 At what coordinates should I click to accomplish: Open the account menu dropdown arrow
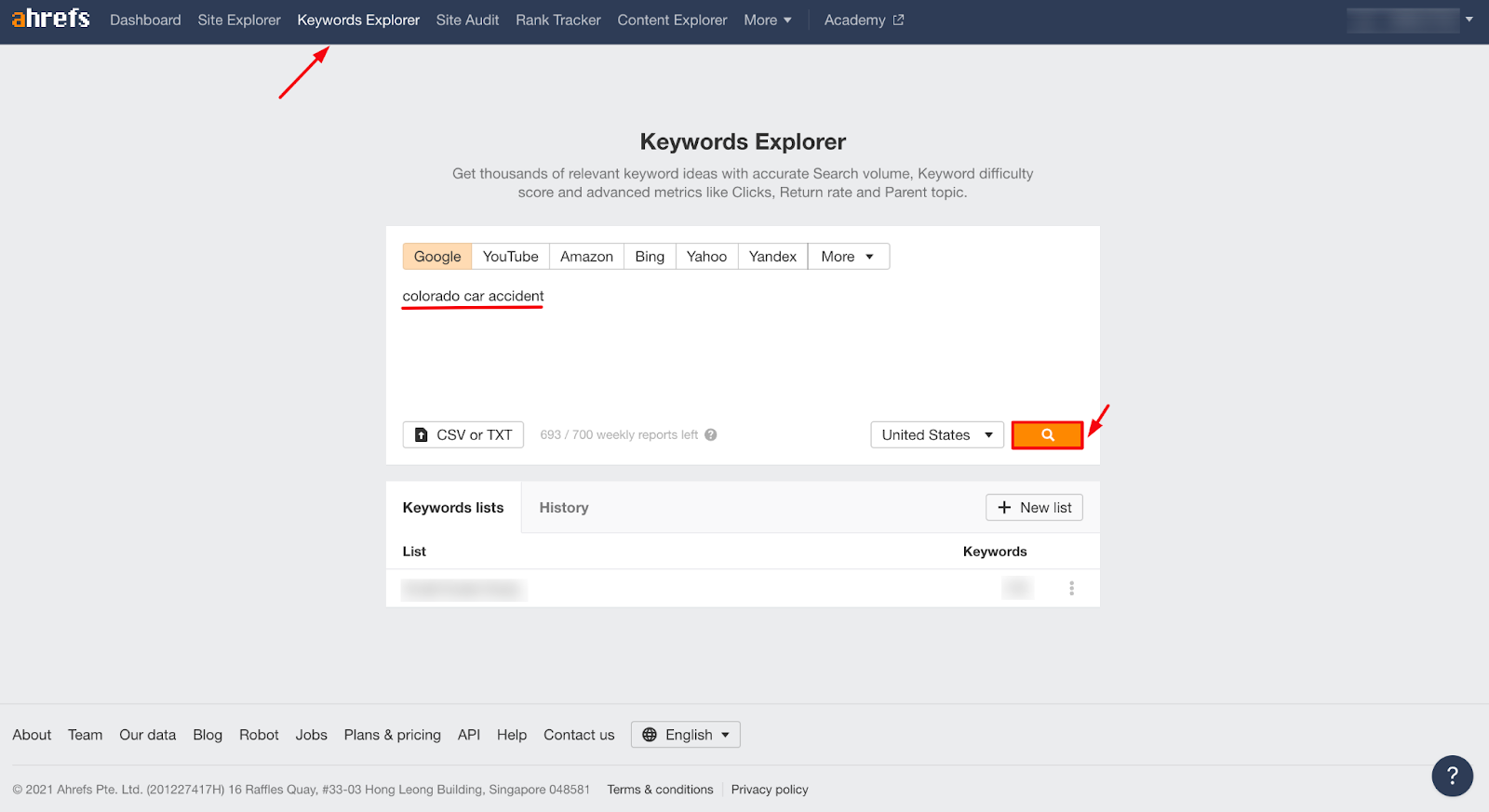click(x=1469, y=20)
